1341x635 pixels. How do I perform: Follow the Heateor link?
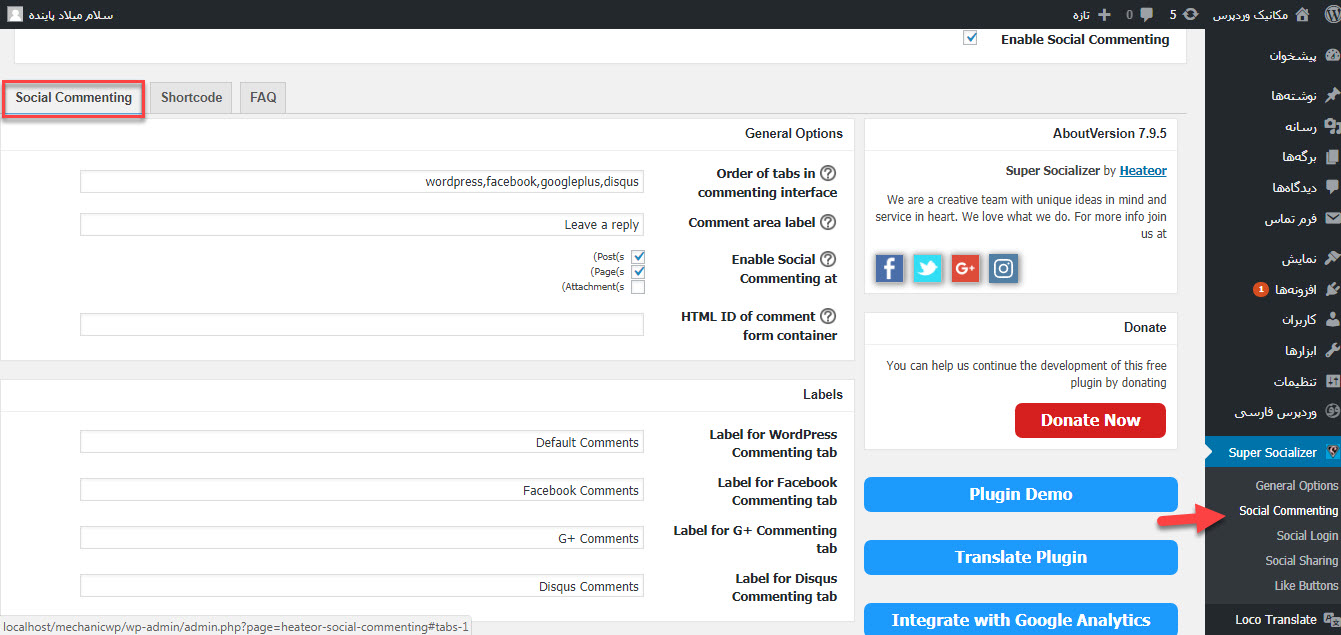tap(1142, 171)
